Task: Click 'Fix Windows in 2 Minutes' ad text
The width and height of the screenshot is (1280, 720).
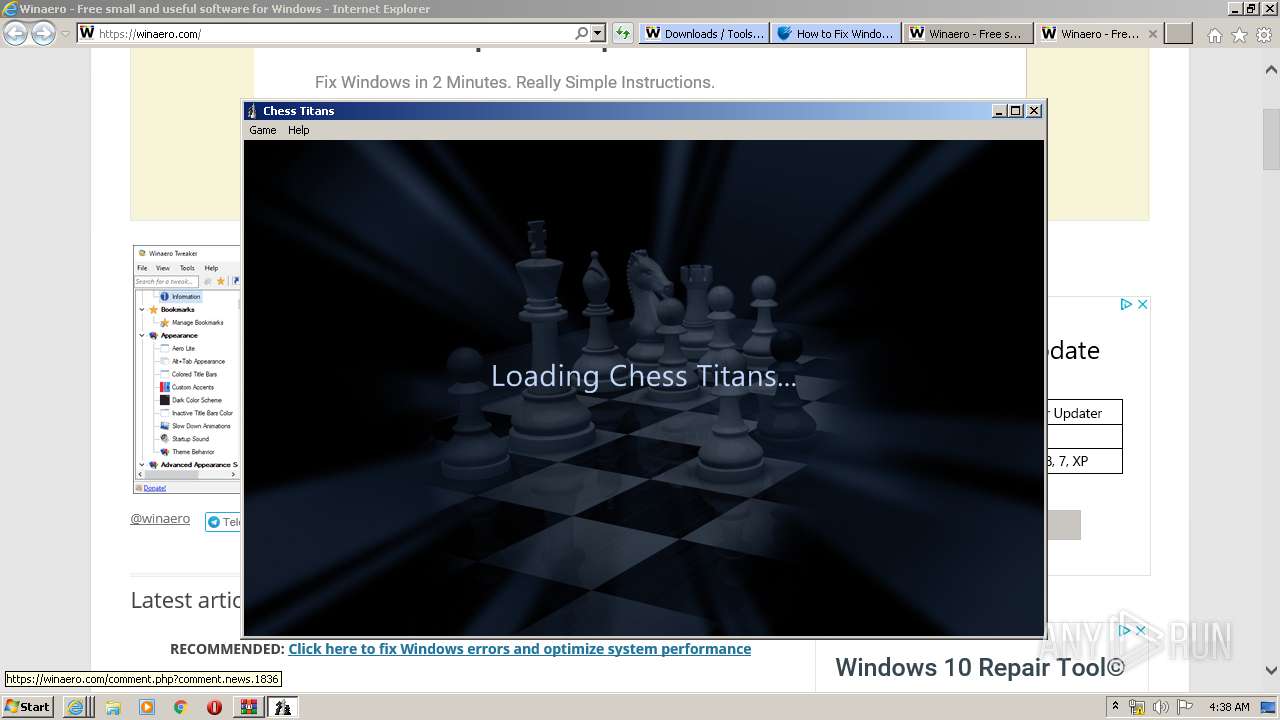Action: coord(515,82)
